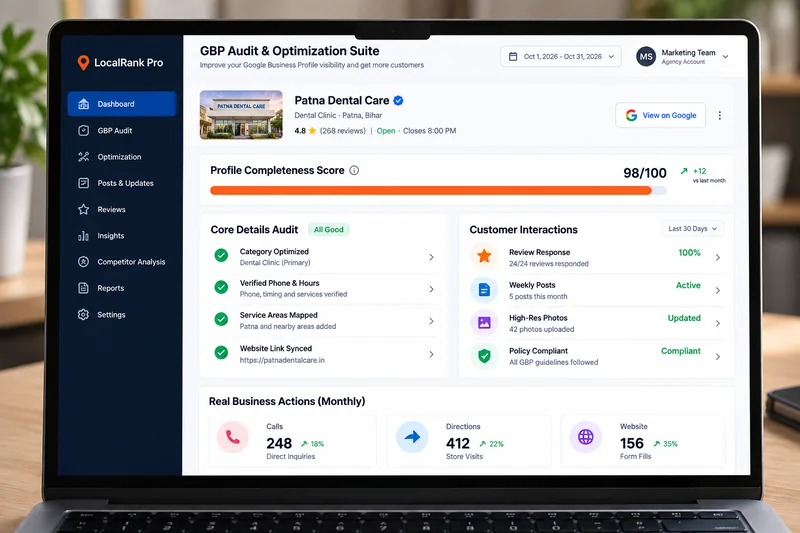Expand the Marketing Team account dropdown arrow

725,57
